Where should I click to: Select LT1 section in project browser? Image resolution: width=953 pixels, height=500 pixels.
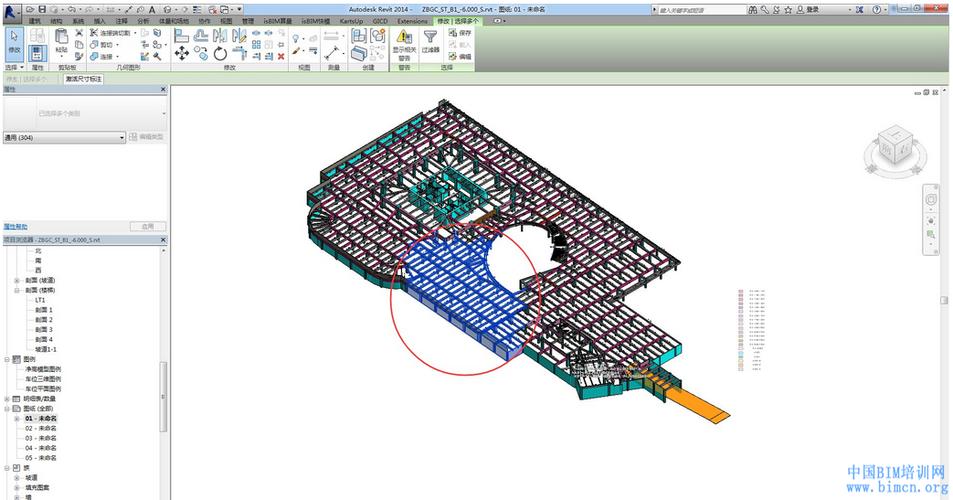pos(40,300)
